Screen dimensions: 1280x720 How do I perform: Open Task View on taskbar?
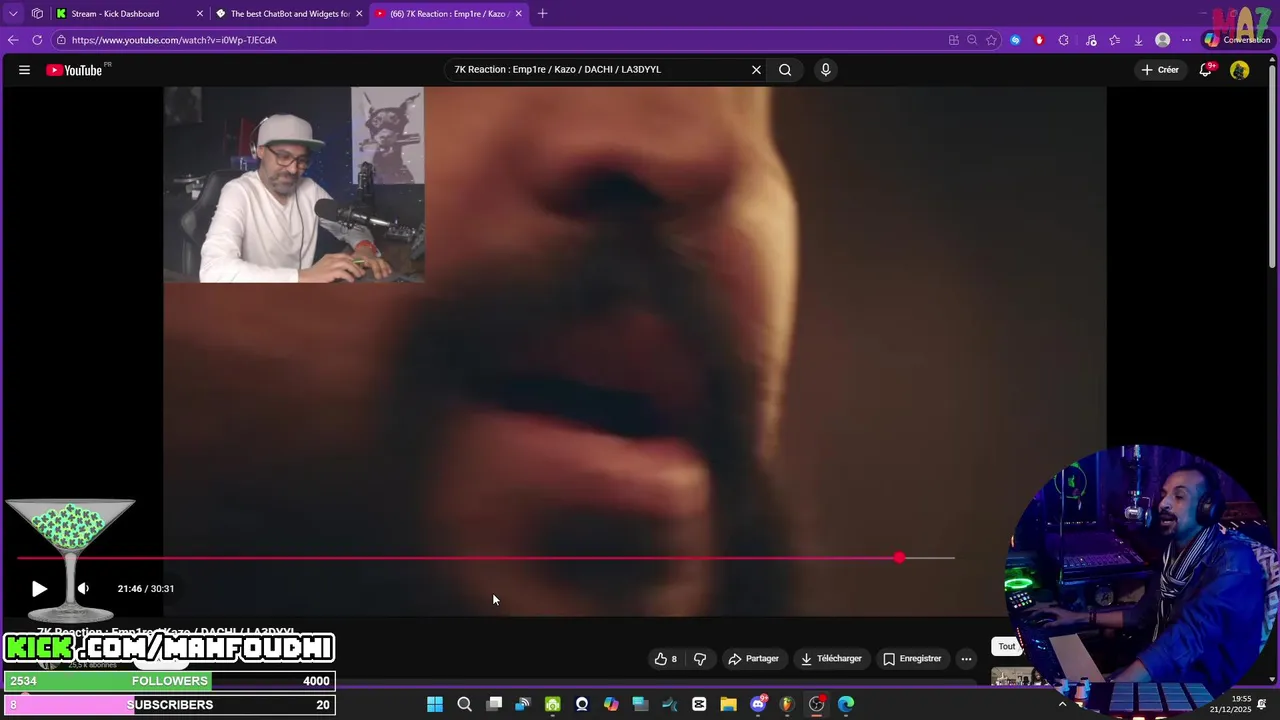494,704
